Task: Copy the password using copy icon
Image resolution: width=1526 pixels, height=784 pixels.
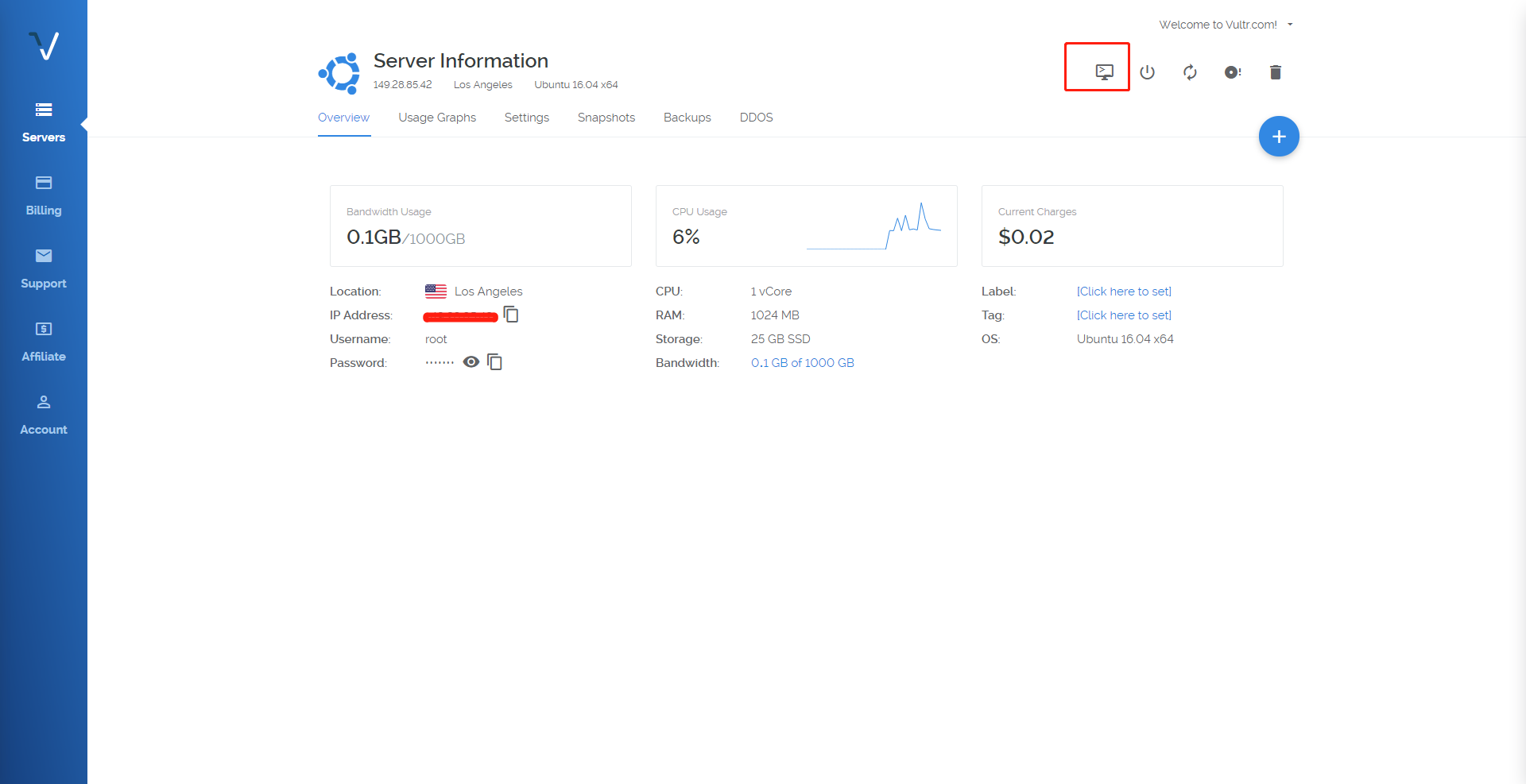Action: click(x=494, y=362)
